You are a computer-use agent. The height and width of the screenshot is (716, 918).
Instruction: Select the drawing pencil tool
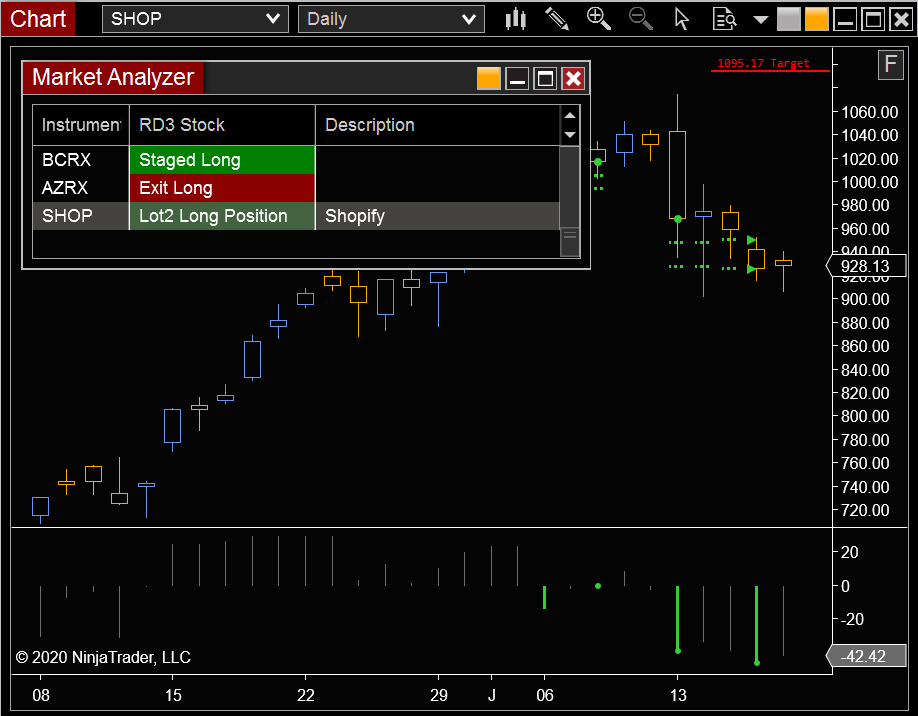(557, 18)
